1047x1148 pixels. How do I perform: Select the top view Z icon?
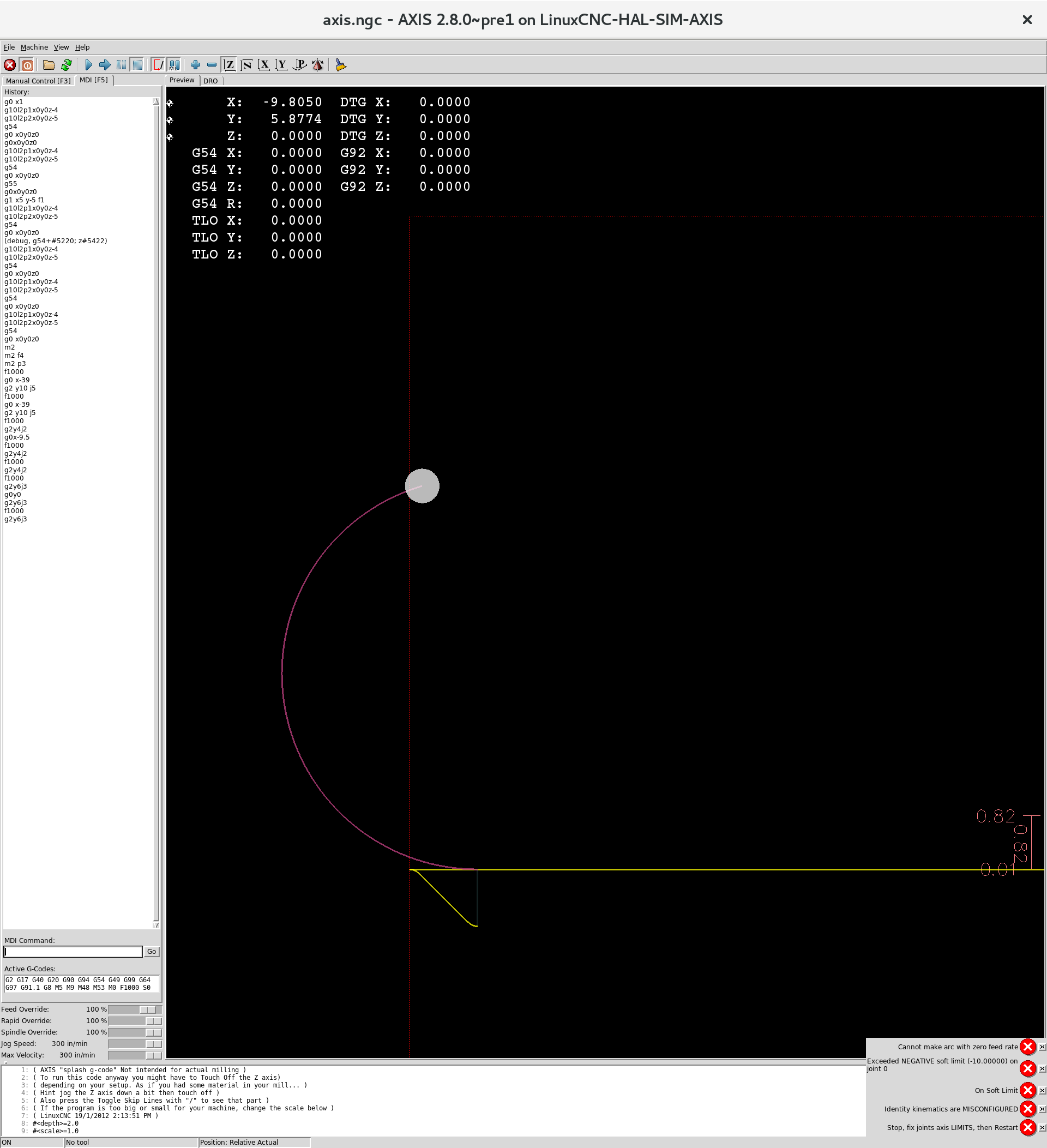[x=230, y=64]
